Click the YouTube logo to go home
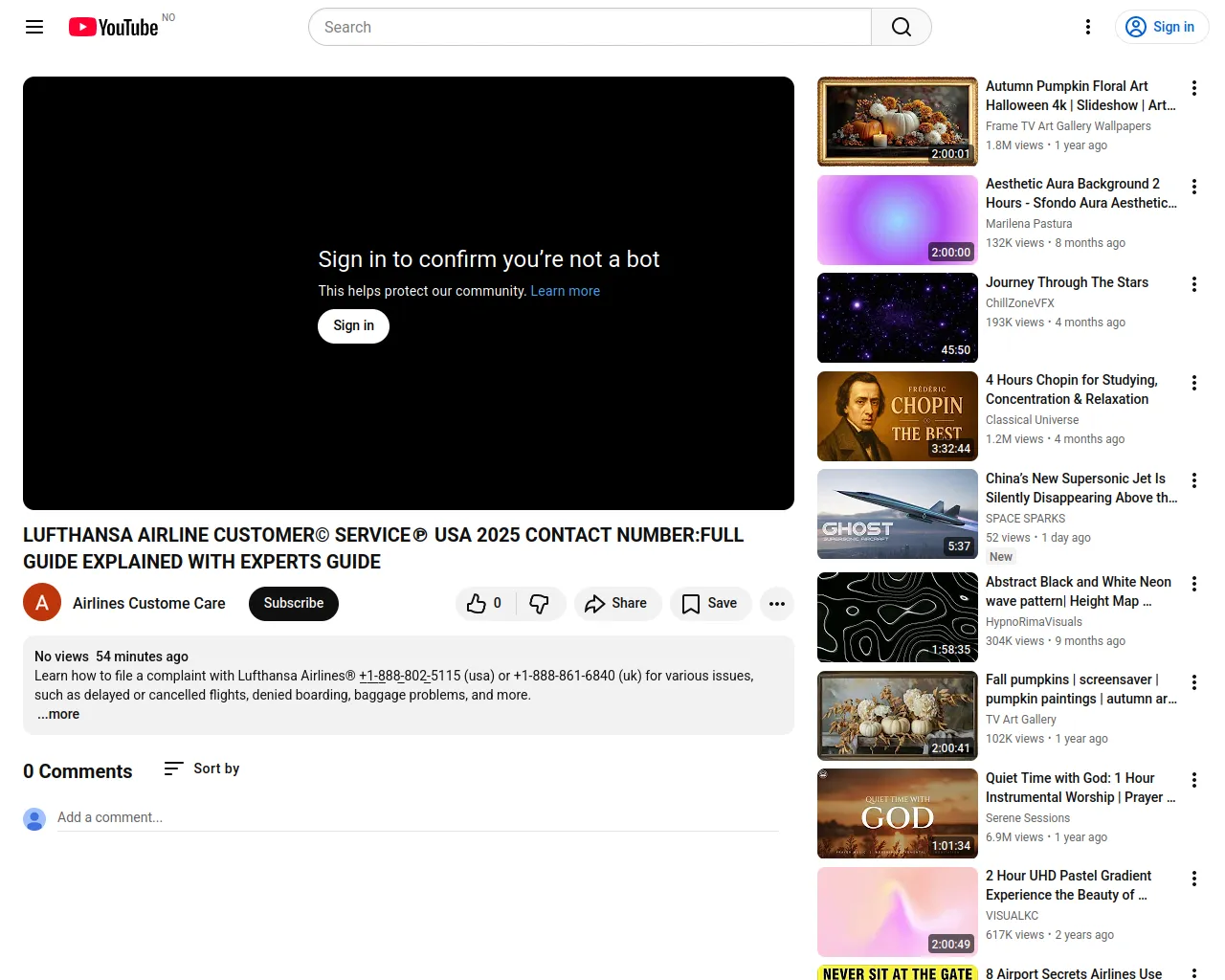The height and width of the screenshot is (980, 1225). tap(114, 27)
